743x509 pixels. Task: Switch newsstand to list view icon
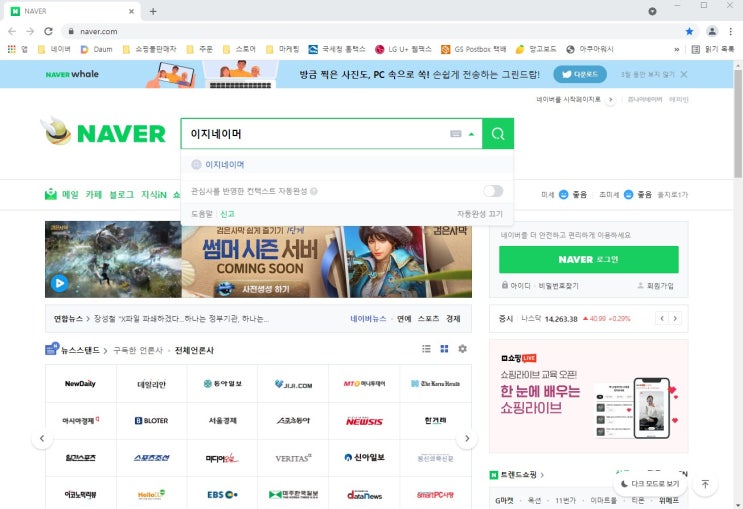tap(426, 349)
